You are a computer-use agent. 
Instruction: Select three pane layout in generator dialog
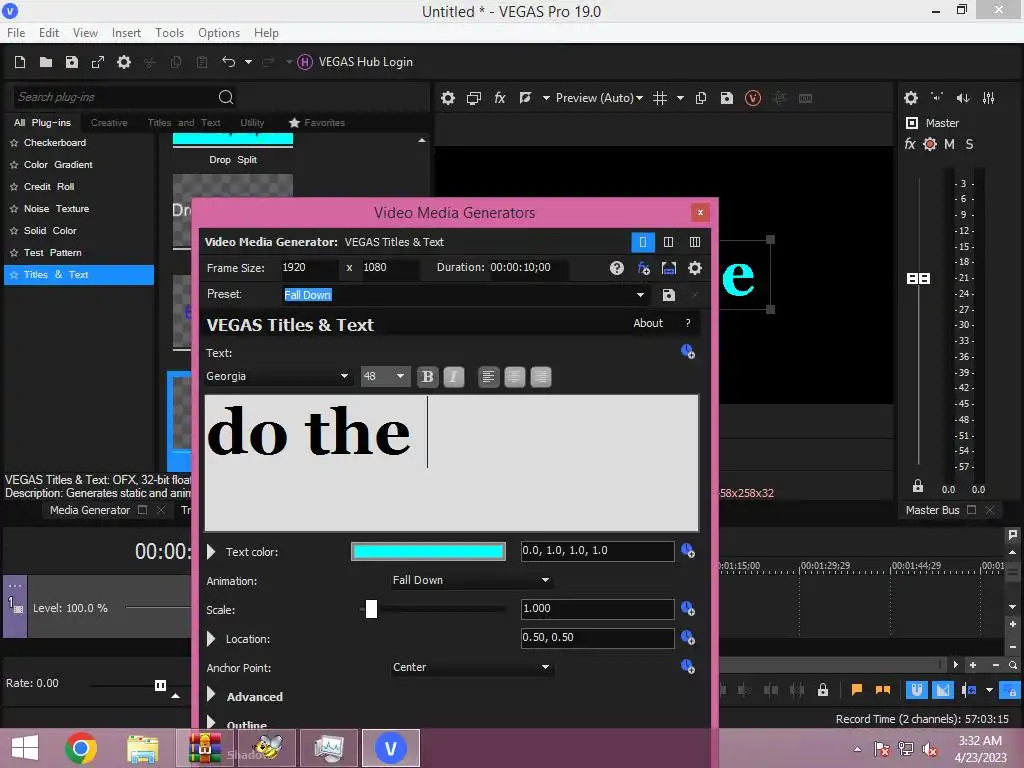(x=695, y=242)
